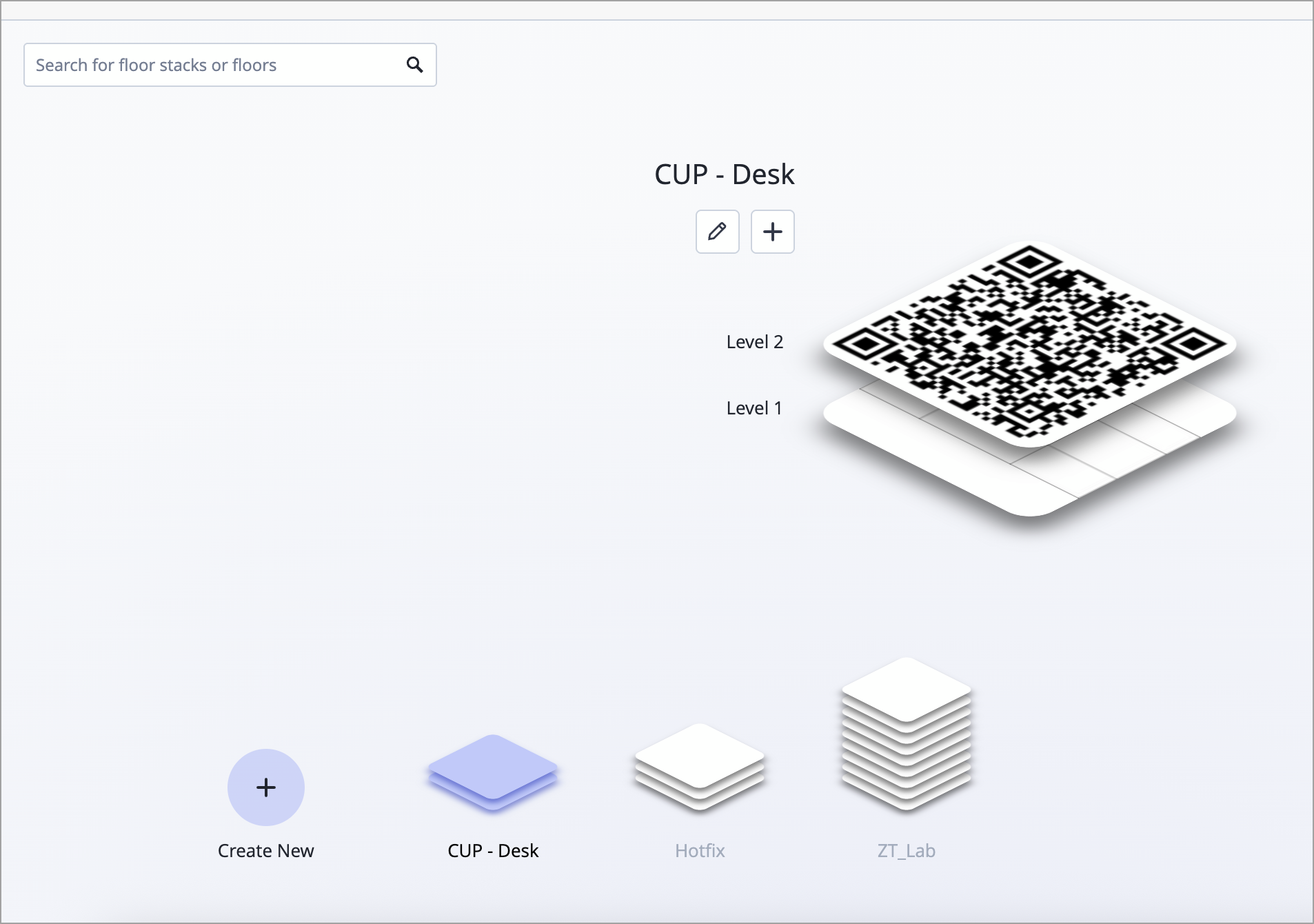Open the ZT_Lab floor stack icon
Viewport: 1314px width, 924px height.
pos(907,734)
